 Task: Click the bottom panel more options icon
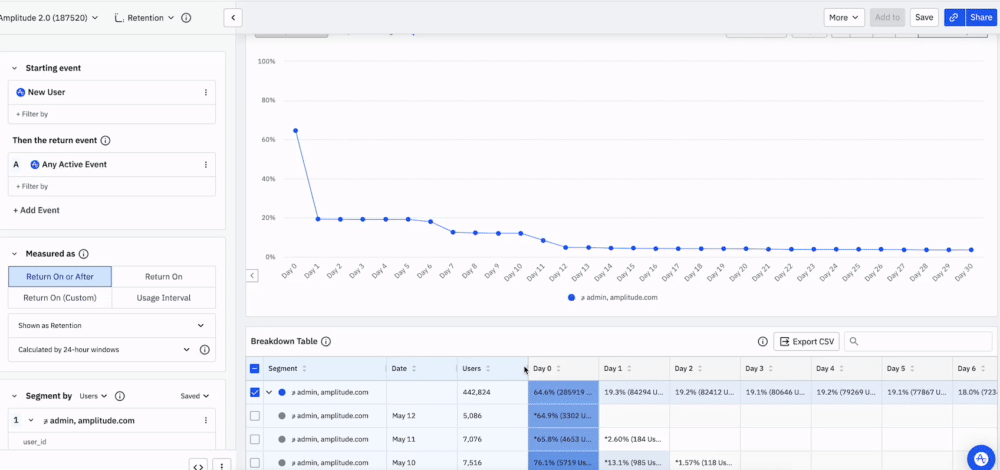(221, 466)
